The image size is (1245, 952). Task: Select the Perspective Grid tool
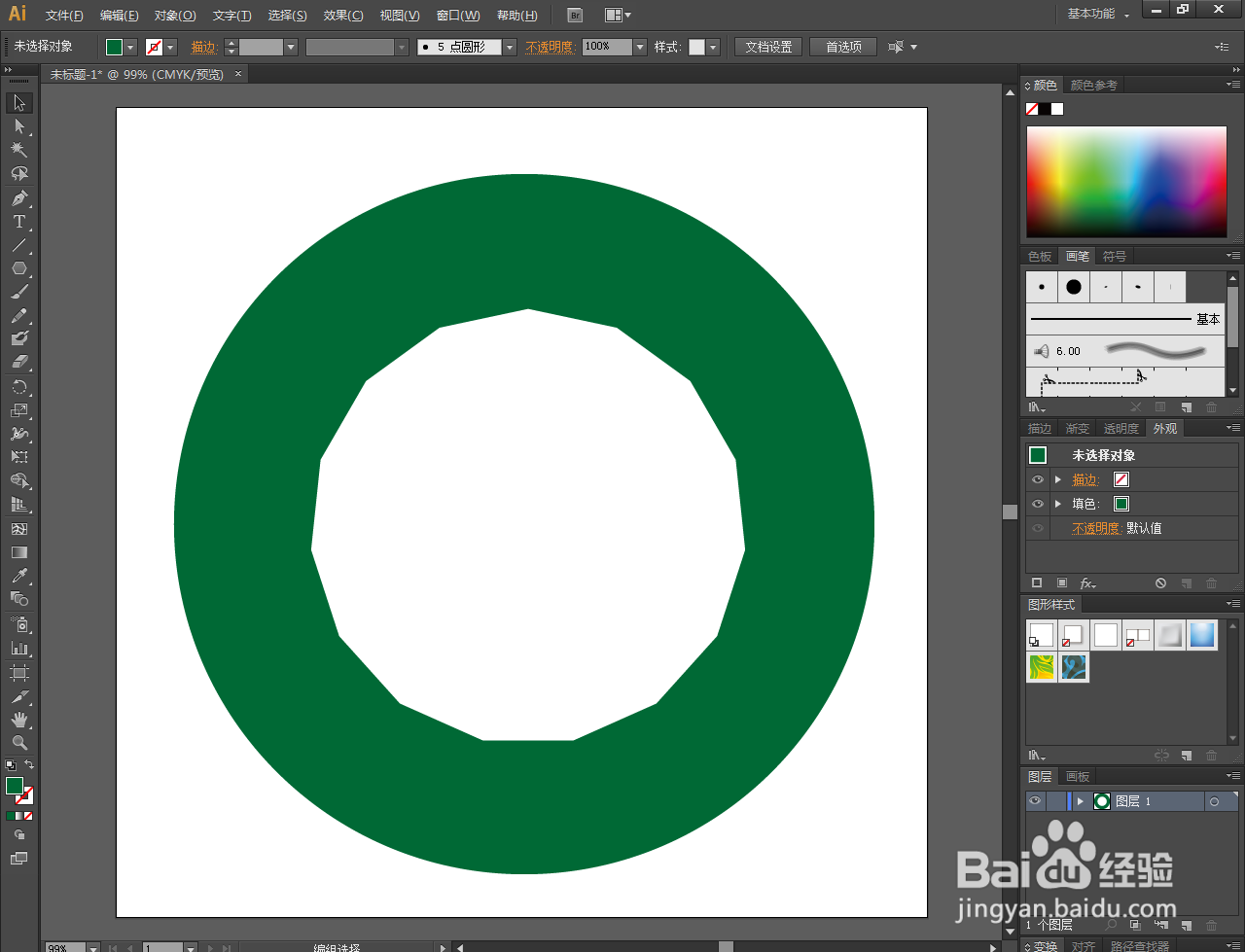(19, 505)
